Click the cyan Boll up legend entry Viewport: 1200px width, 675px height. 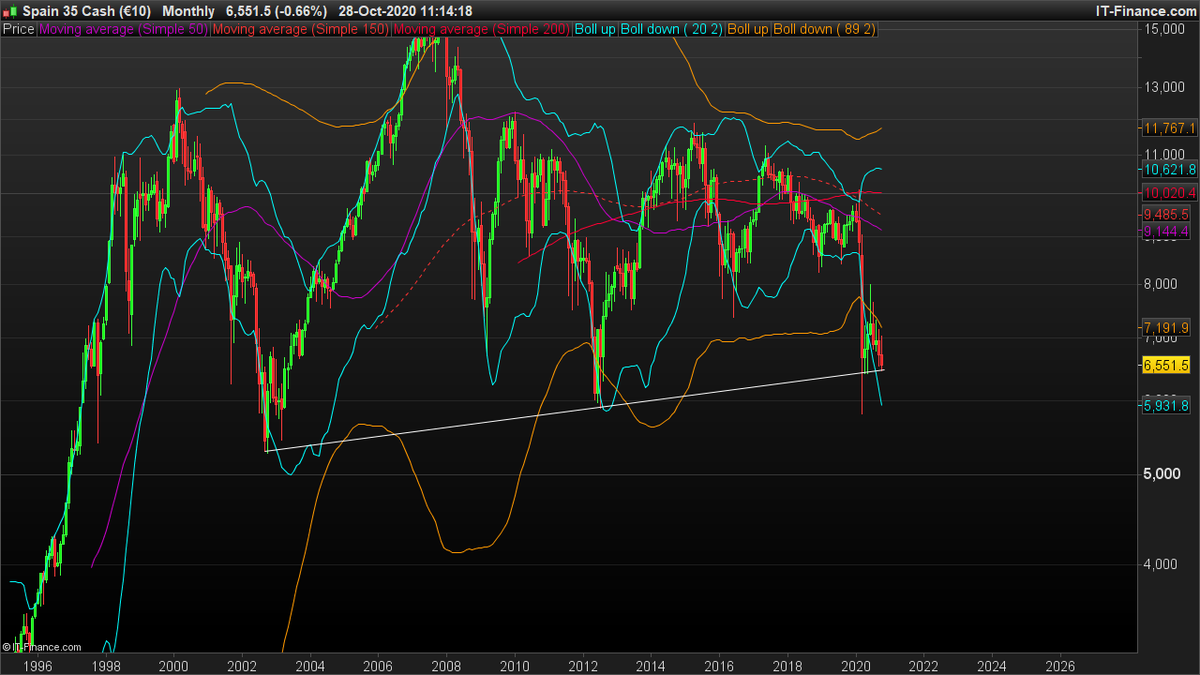(x=595, y=30)
